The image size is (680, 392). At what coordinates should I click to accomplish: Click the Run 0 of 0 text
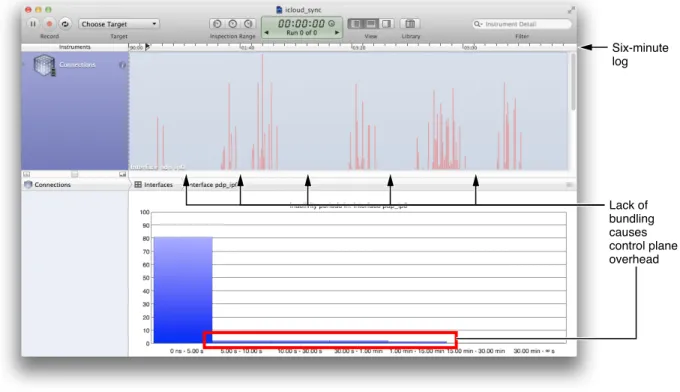(x=301, y=33)
